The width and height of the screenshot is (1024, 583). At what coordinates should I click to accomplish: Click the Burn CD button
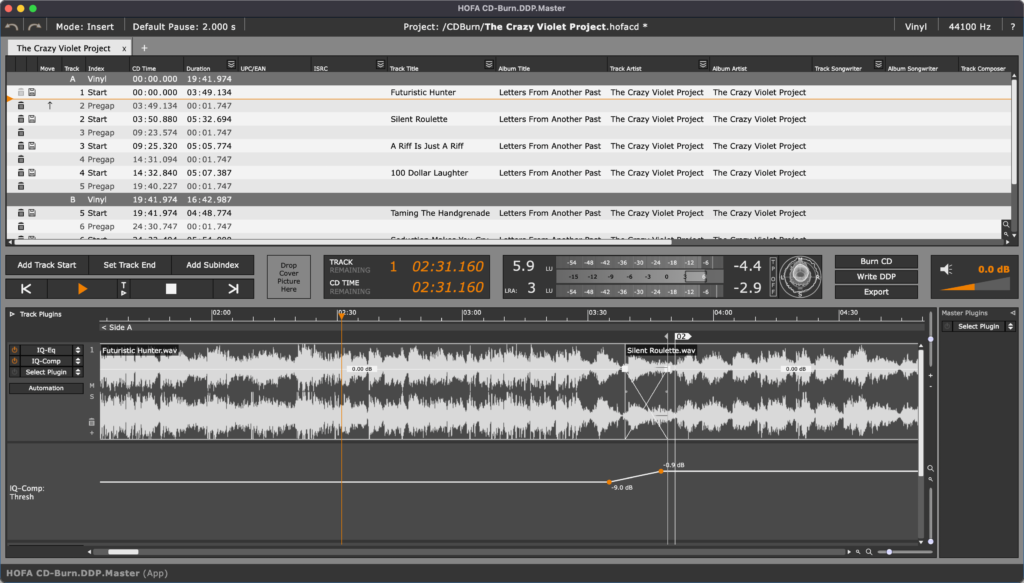(875, 262)
